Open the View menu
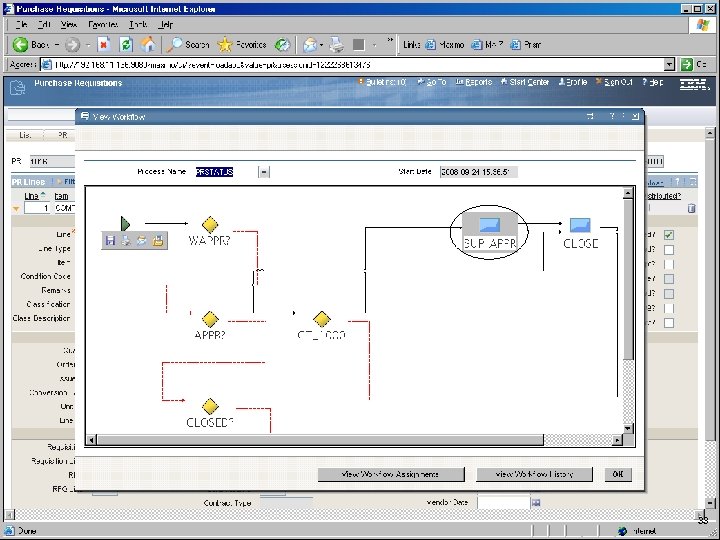This screenshot has height=540, width=720. [69, 24]
